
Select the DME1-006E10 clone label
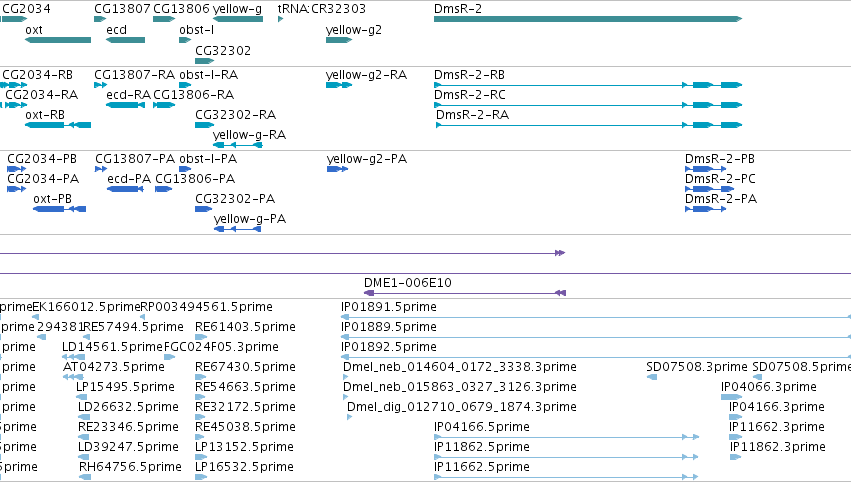[x=408, y=282]
